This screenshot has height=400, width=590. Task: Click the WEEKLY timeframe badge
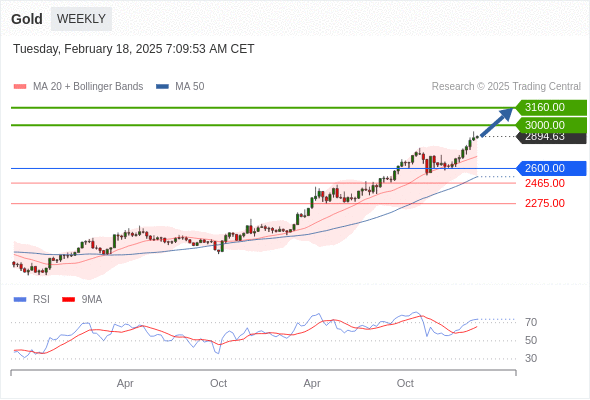(x=81, y=19)
